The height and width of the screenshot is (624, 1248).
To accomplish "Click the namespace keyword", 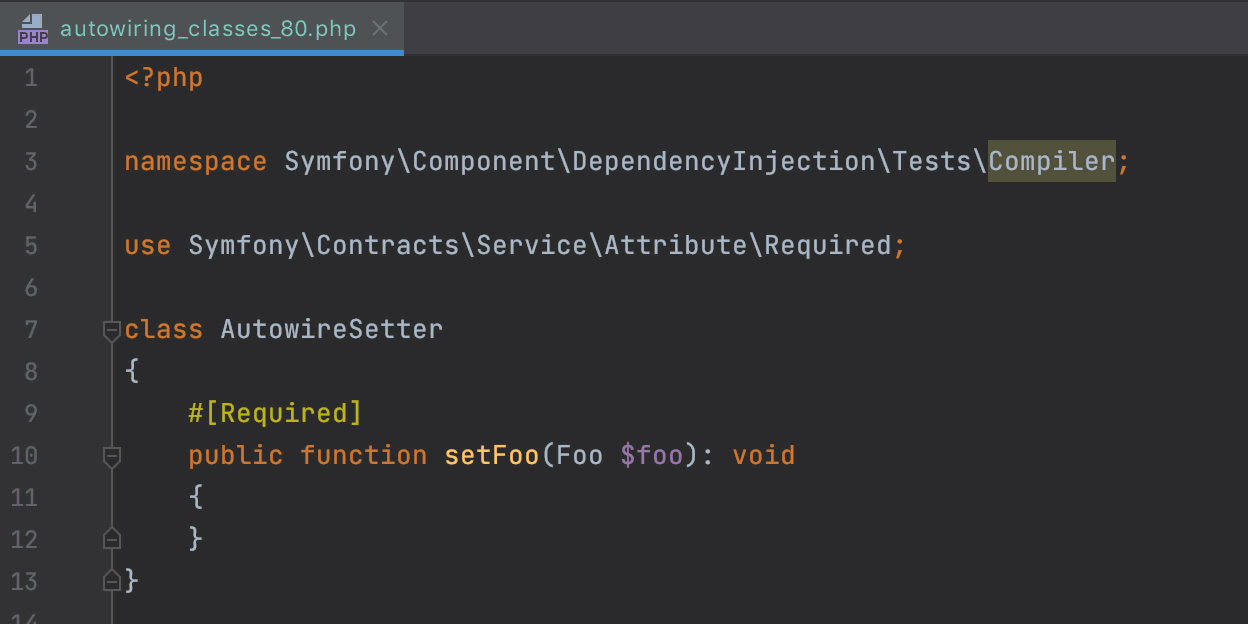I will pos(195,161).
